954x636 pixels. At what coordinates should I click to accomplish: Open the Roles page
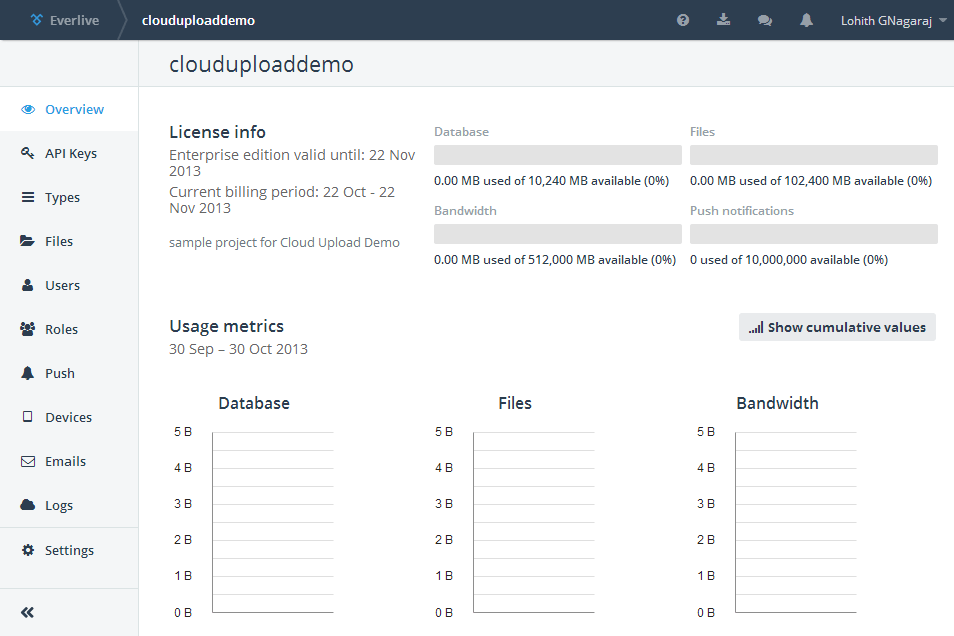61,329
